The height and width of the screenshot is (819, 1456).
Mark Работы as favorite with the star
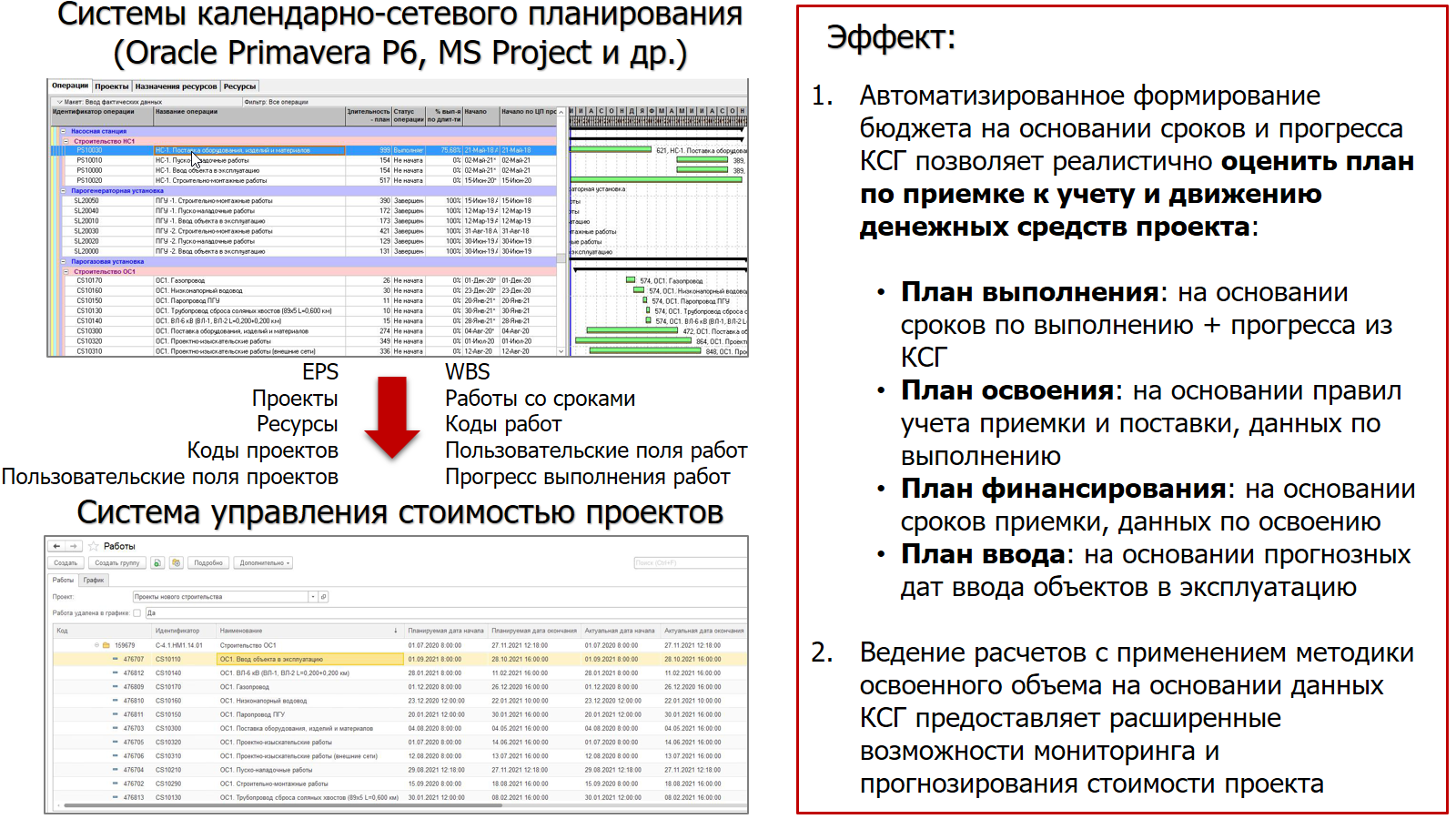[93, 546]
